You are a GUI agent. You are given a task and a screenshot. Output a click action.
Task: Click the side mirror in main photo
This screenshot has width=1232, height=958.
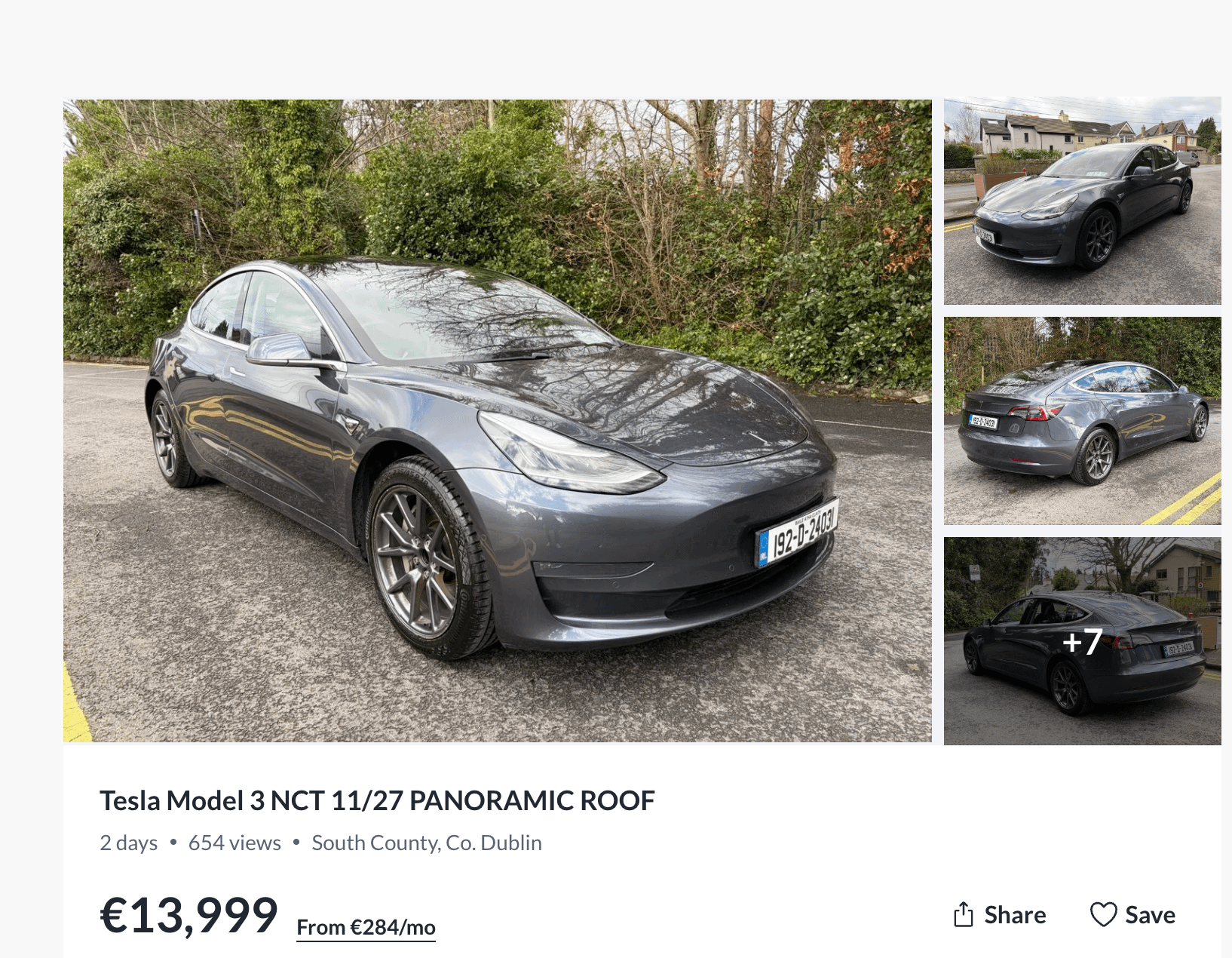279,349
